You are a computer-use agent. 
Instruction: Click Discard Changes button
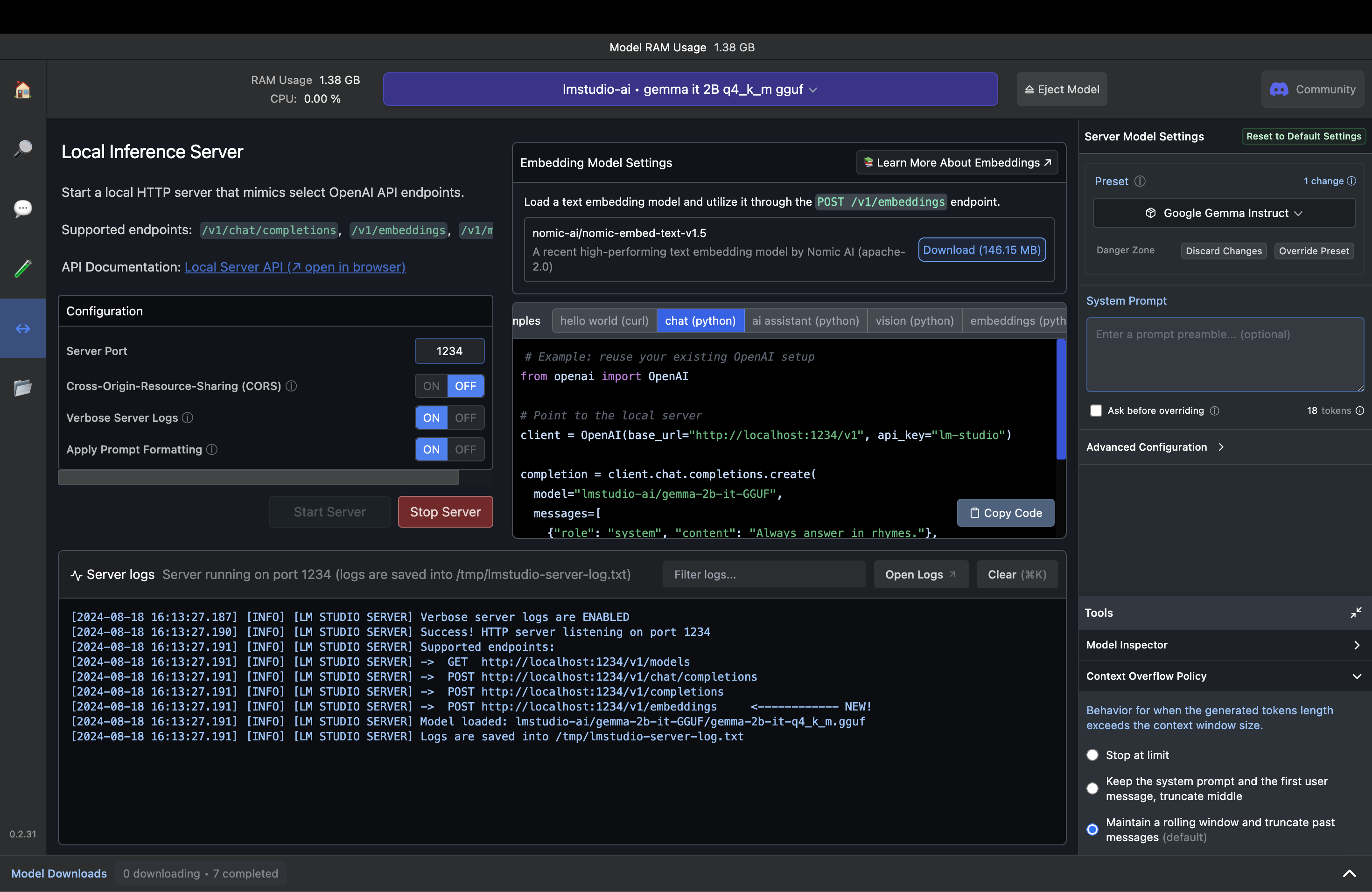(1223, 251)
